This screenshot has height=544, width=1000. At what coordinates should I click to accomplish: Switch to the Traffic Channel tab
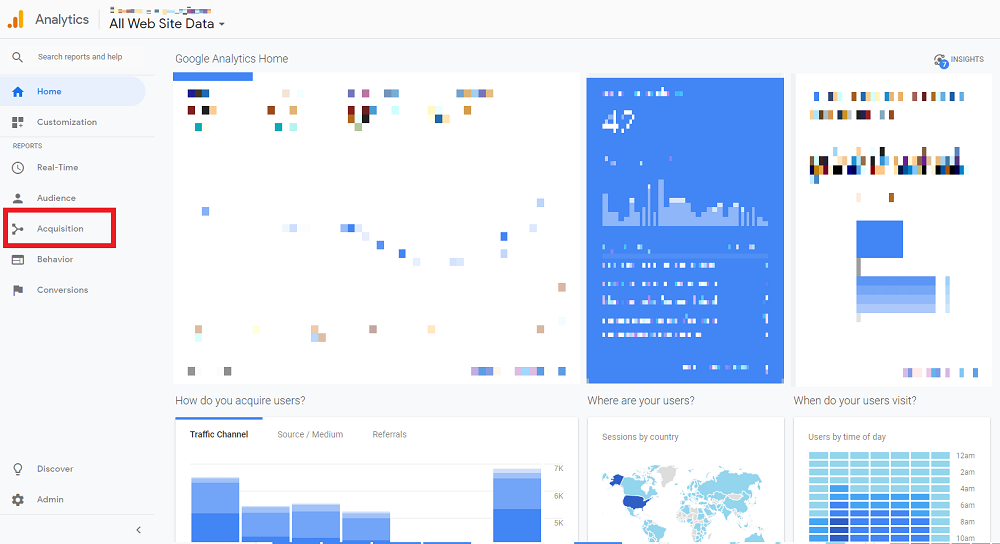pyautogui.click(x=219, y=434)
